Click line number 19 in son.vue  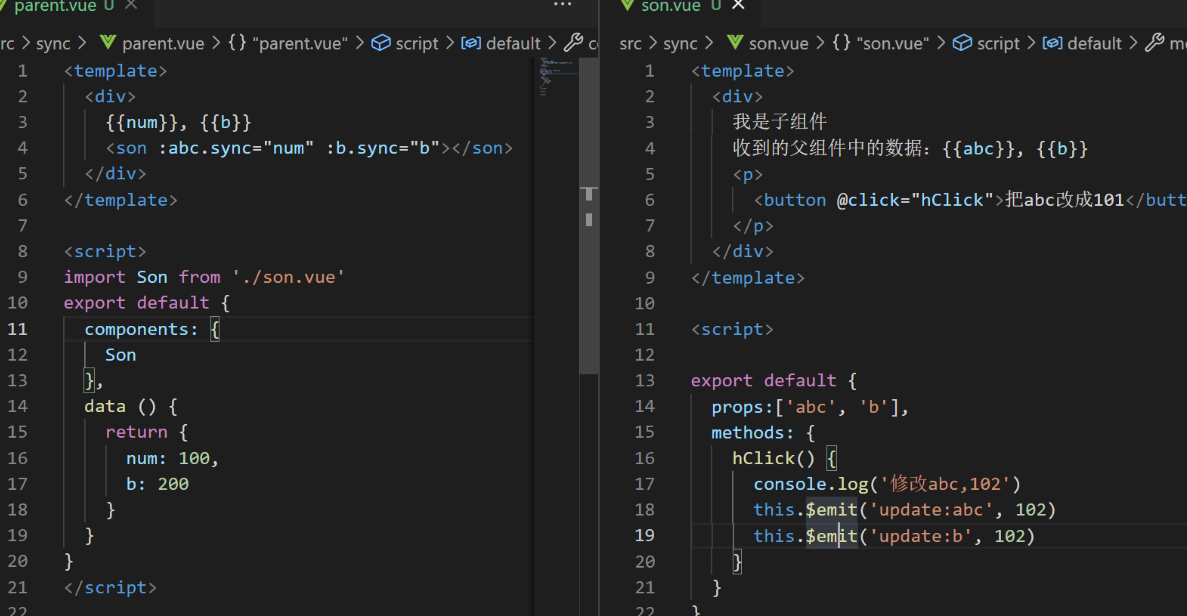click(x=644, y=536)
